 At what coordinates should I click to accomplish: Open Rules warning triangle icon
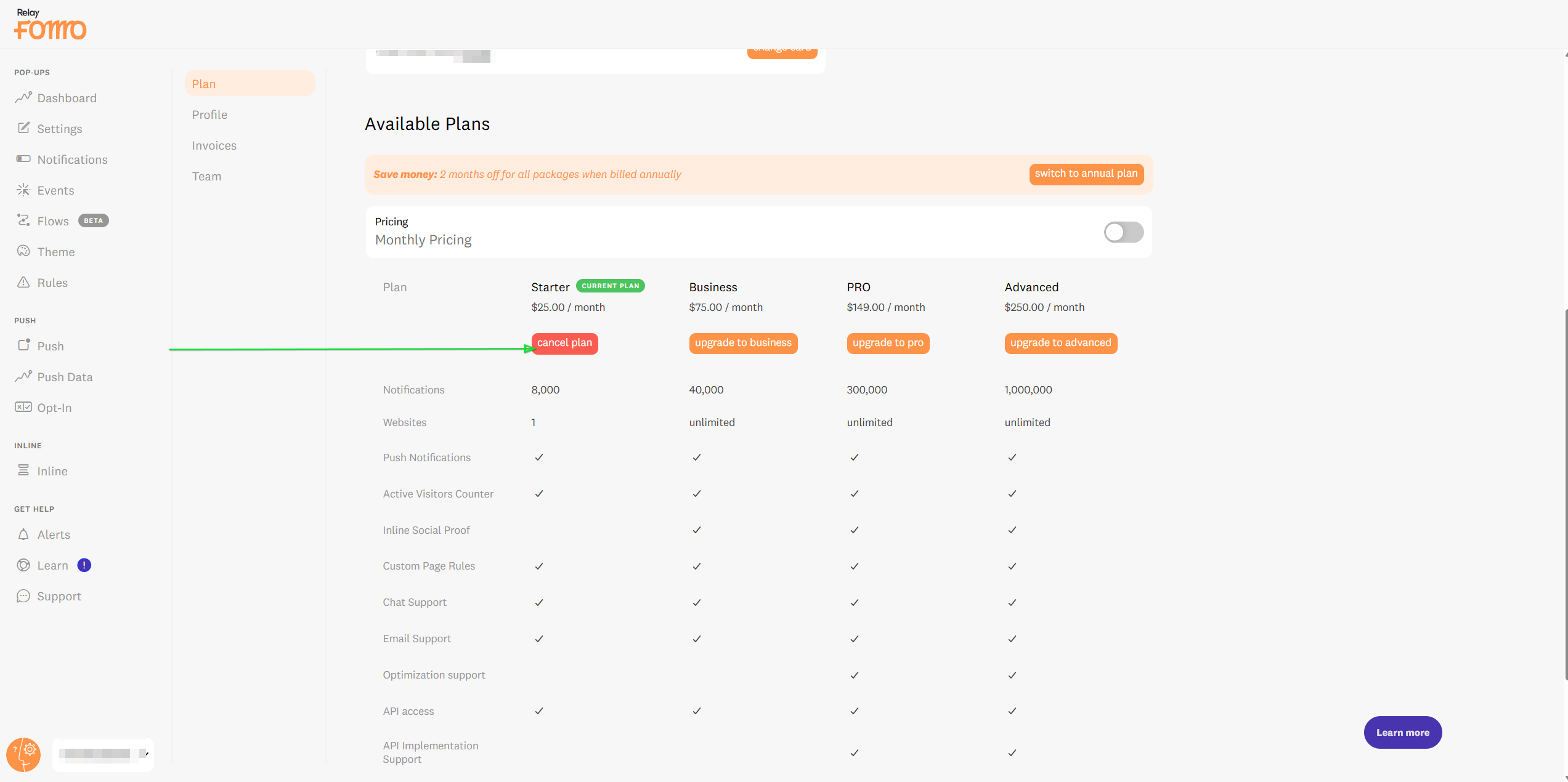click(x=23, y=282)
